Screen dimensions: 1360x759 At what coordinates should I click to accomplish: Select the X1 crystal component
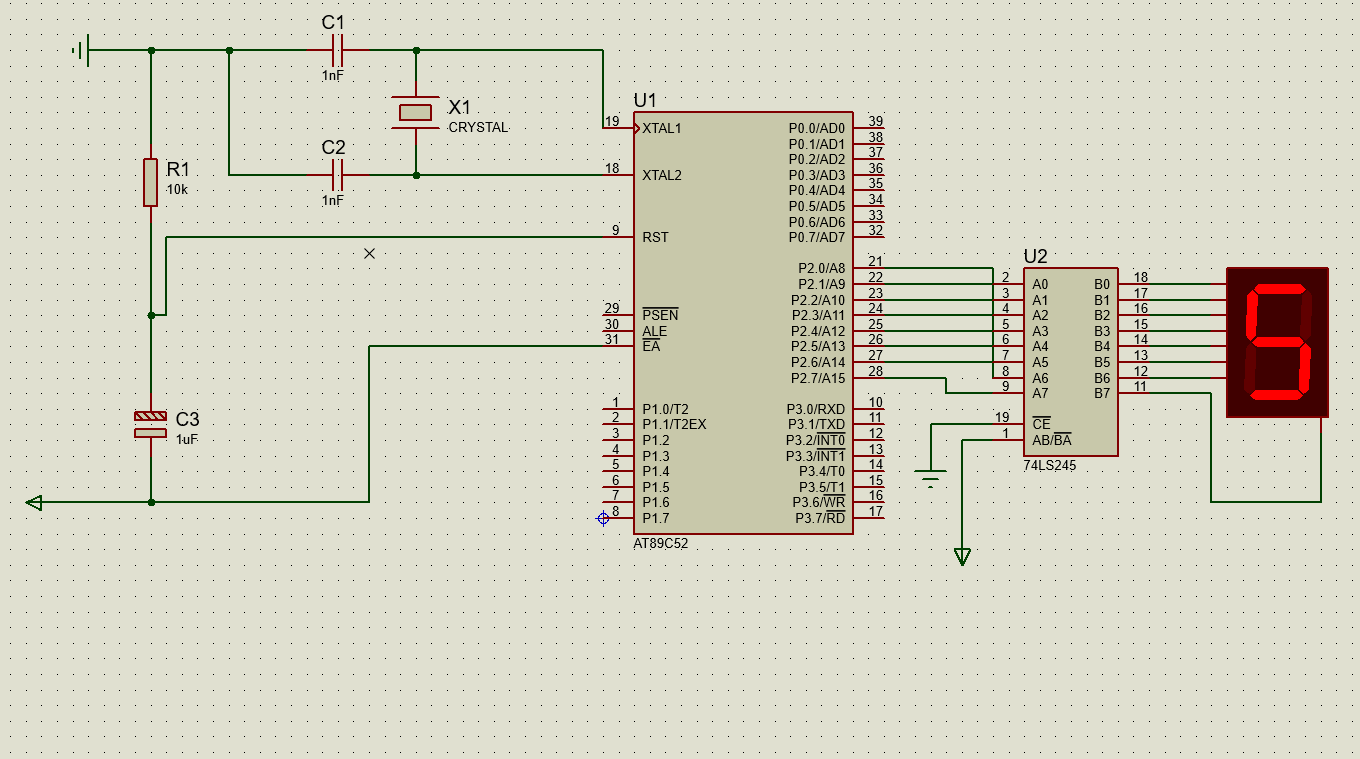click(x=416, y=112)
